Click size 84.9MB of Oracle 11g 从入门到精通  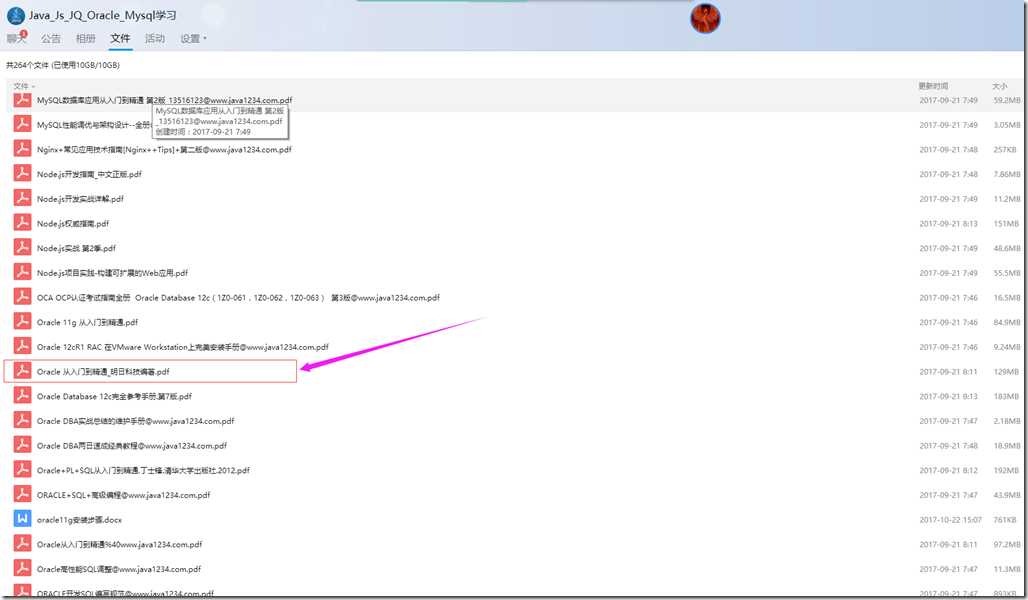pos(1006,323)
